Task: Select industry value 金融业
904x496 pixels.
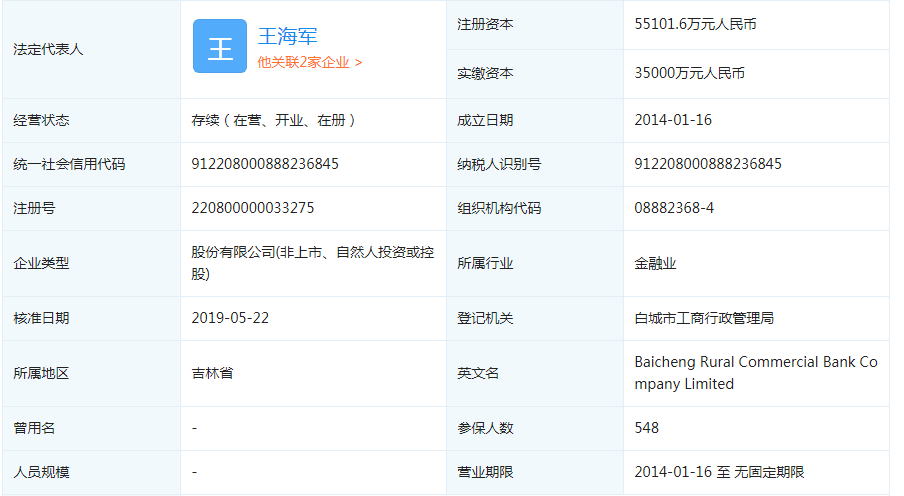Action: (x=655, y=263)
